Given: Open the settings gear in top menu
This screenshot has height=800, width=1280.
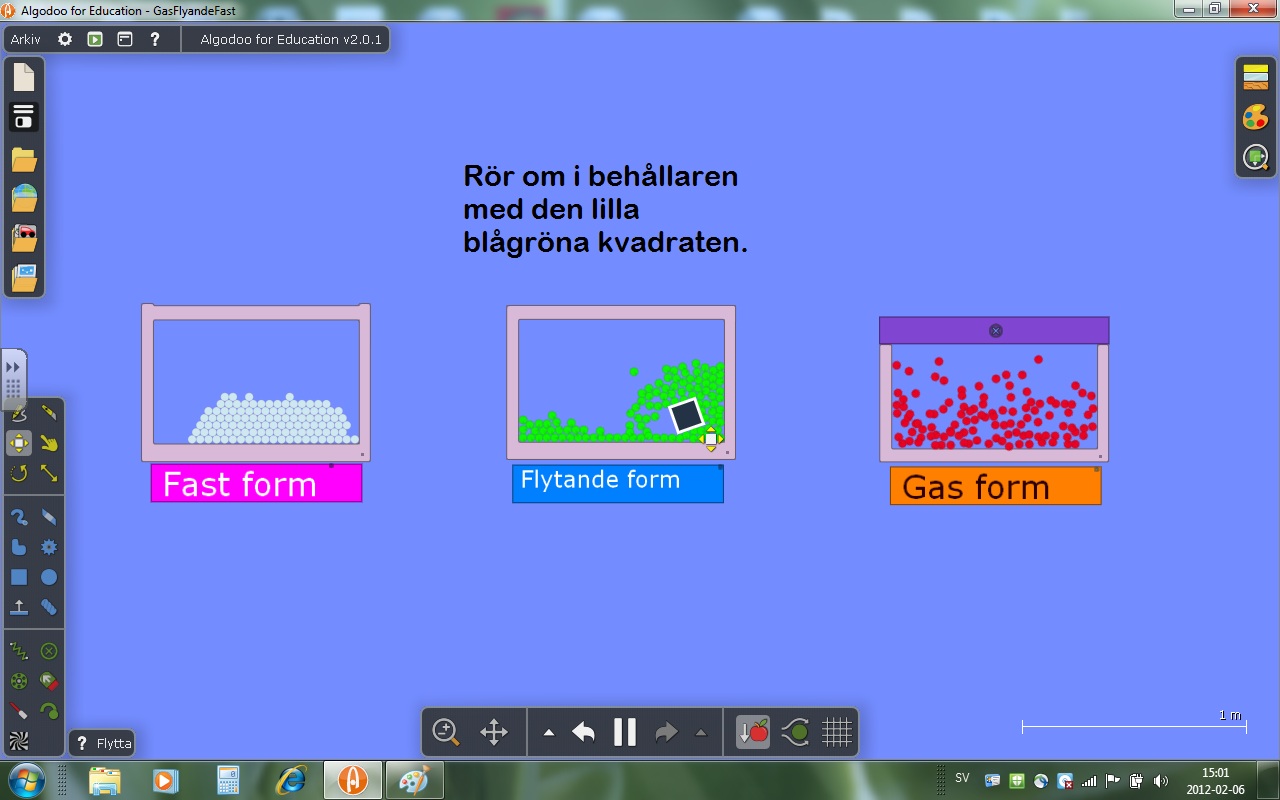Looking at the screenshot, I should pos(65,39).
